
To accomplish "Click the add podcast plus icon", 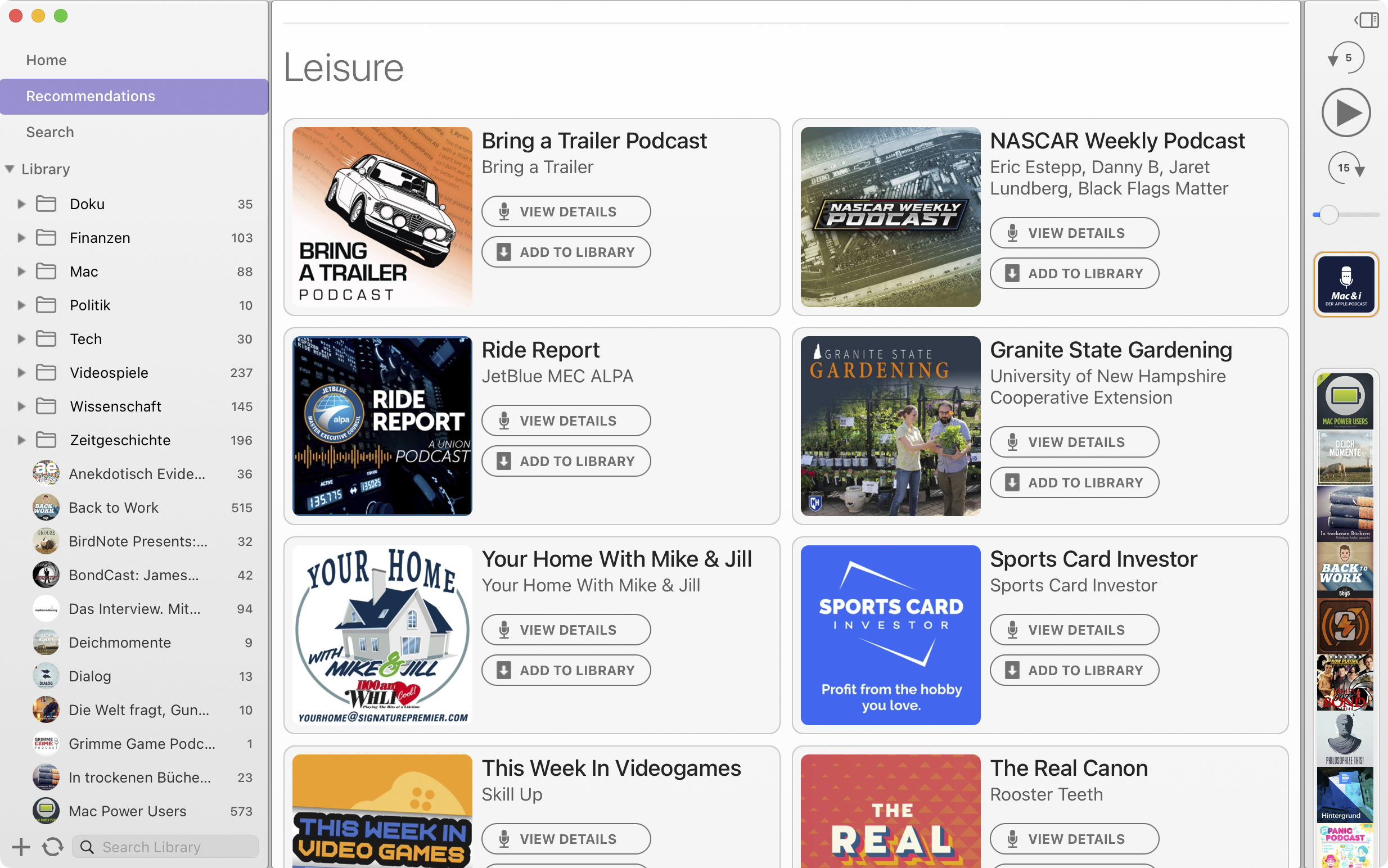I will pyautogui.click(x=21, y=847).
